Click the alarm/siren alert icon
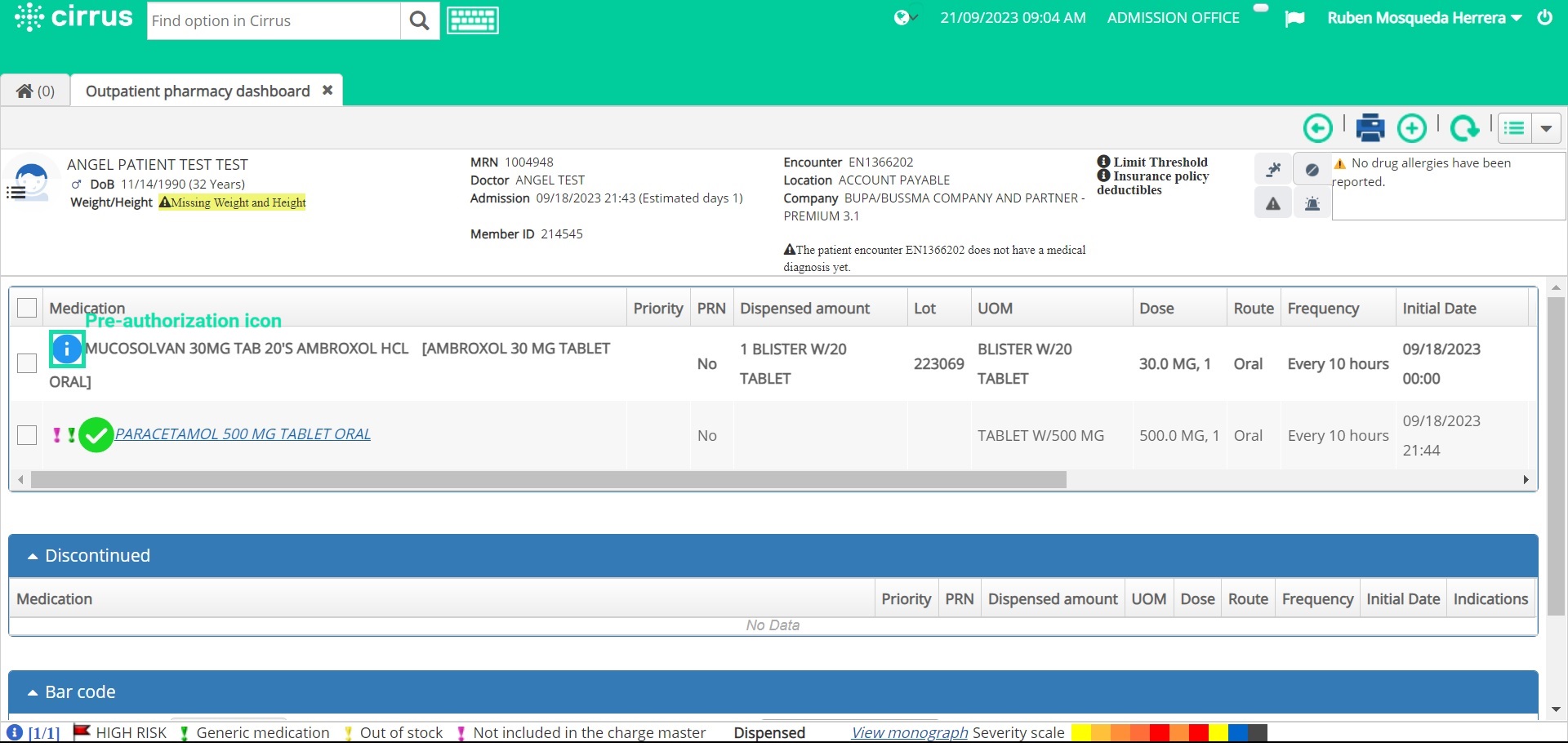This screenshot has height=747, width=1568. coord(1312,203)
